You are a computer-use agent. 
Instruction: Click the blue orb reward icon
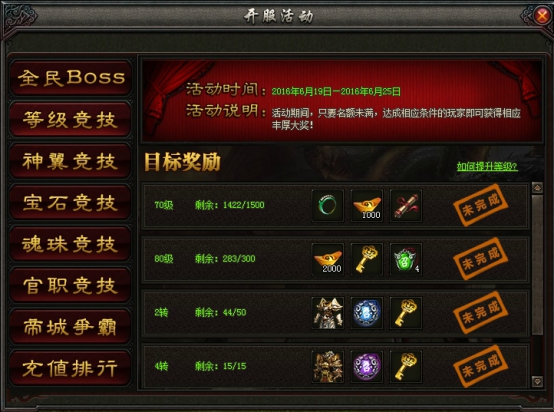click(367, 313)
